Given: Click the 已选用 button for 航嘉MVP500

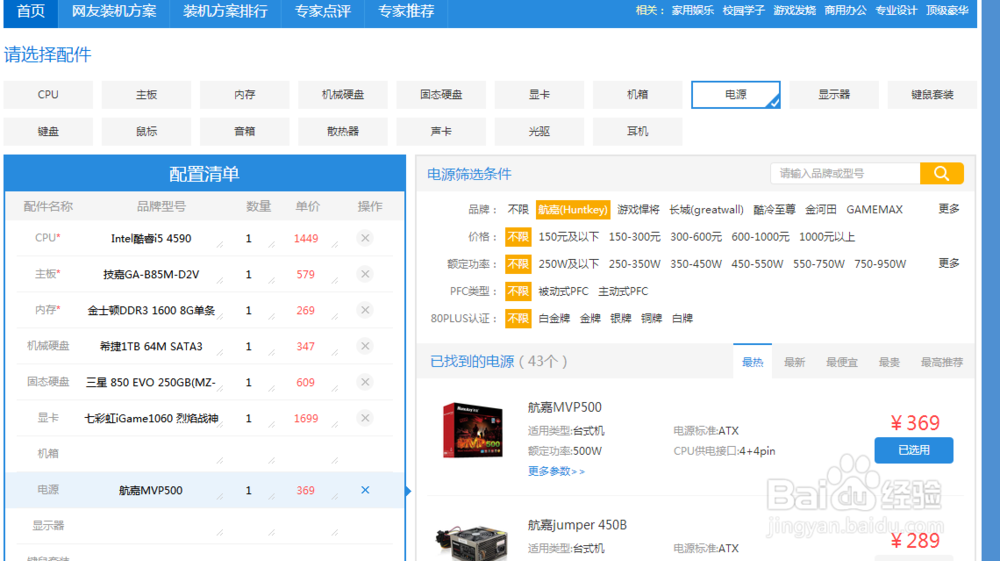Looking at the screenshot, I should tap(914, 450).
